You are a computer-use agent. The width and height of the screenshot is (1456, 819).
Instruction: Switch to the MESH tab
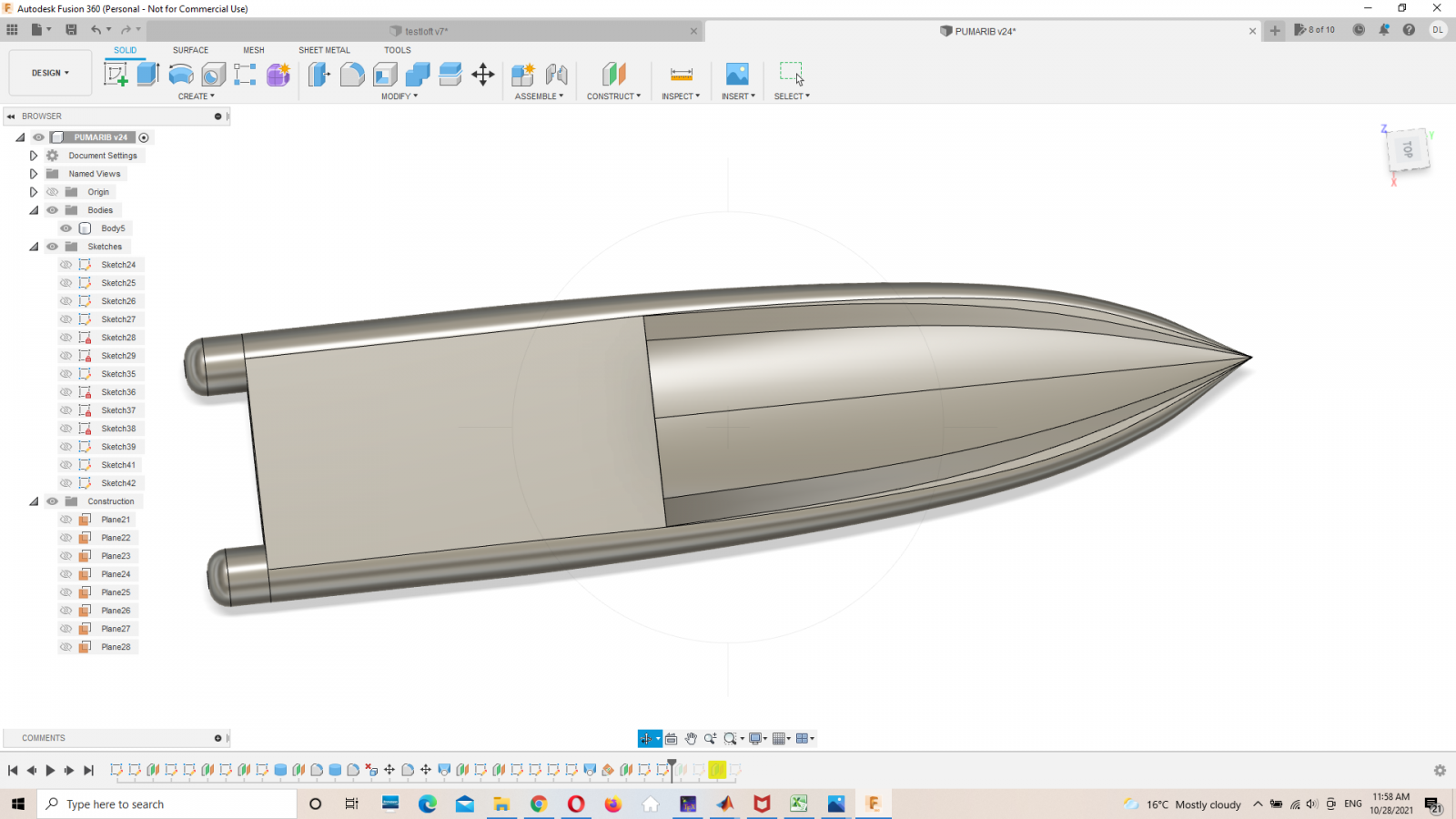click(x=254, y=50)
